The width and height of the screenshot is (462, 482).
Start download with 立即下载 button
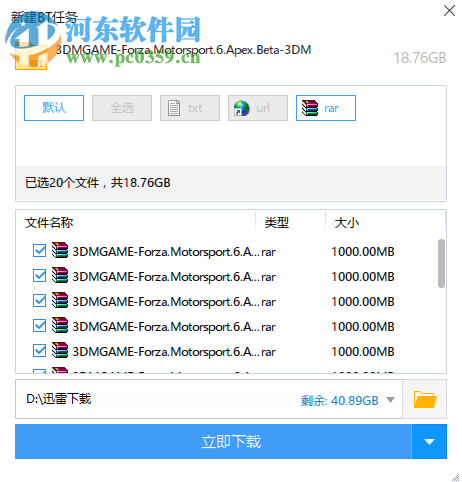(213, 442)
